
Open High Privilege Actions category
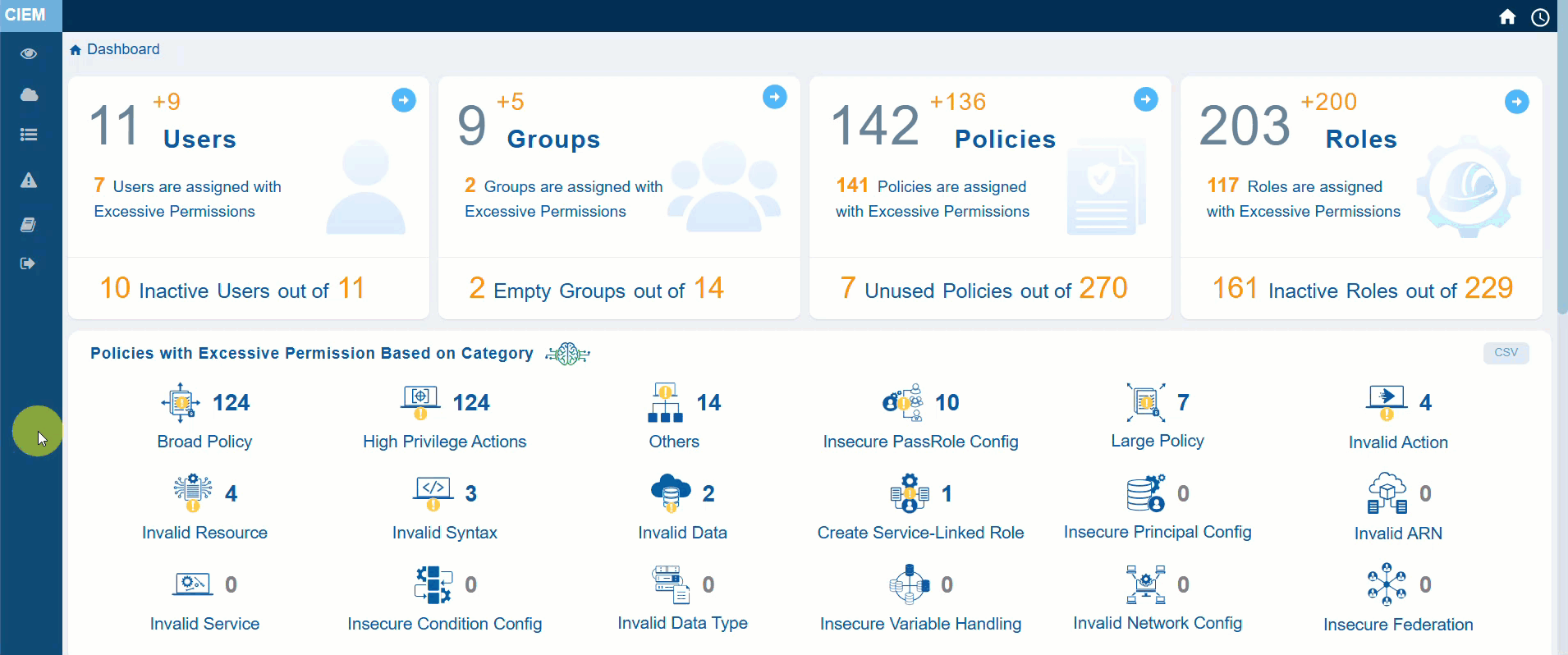click(444, 442)
